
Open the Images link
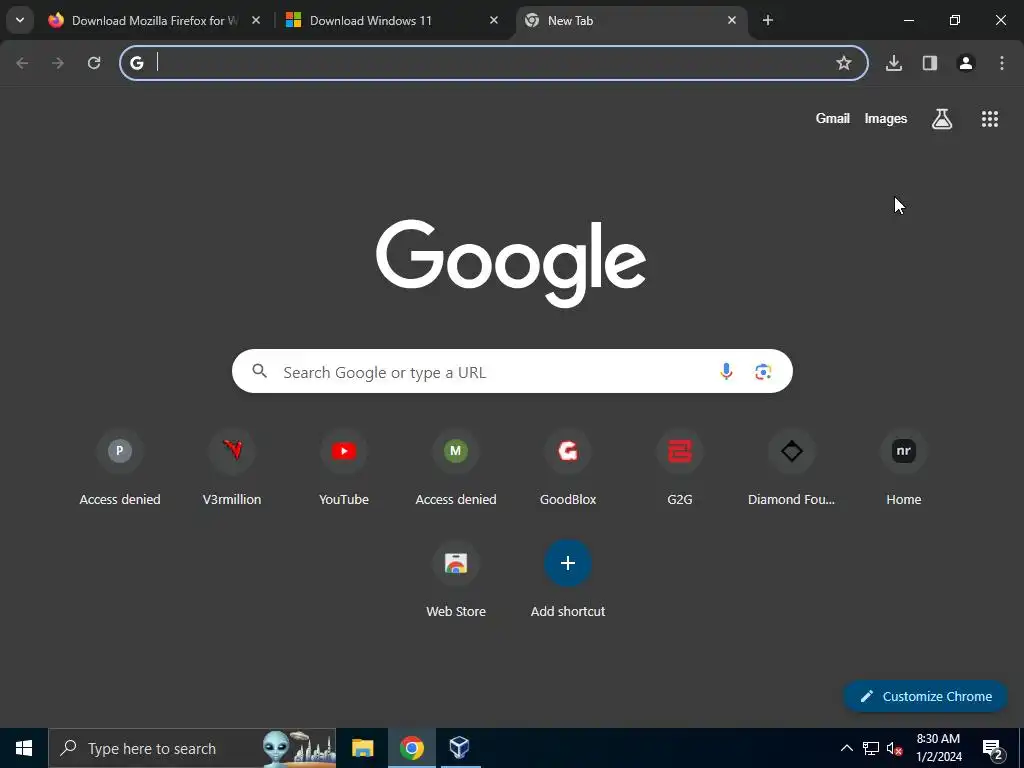click(886, 118)
